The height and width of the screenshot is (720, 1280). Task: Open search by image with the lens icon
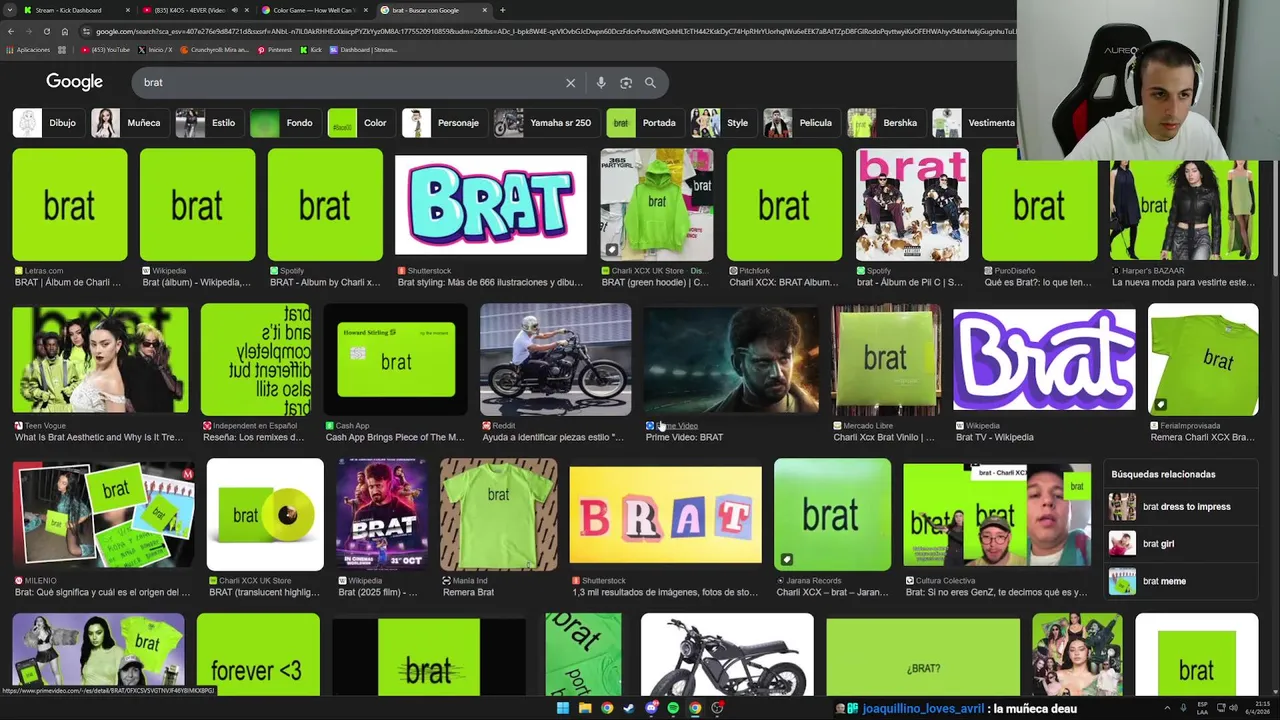click(626, 83)
